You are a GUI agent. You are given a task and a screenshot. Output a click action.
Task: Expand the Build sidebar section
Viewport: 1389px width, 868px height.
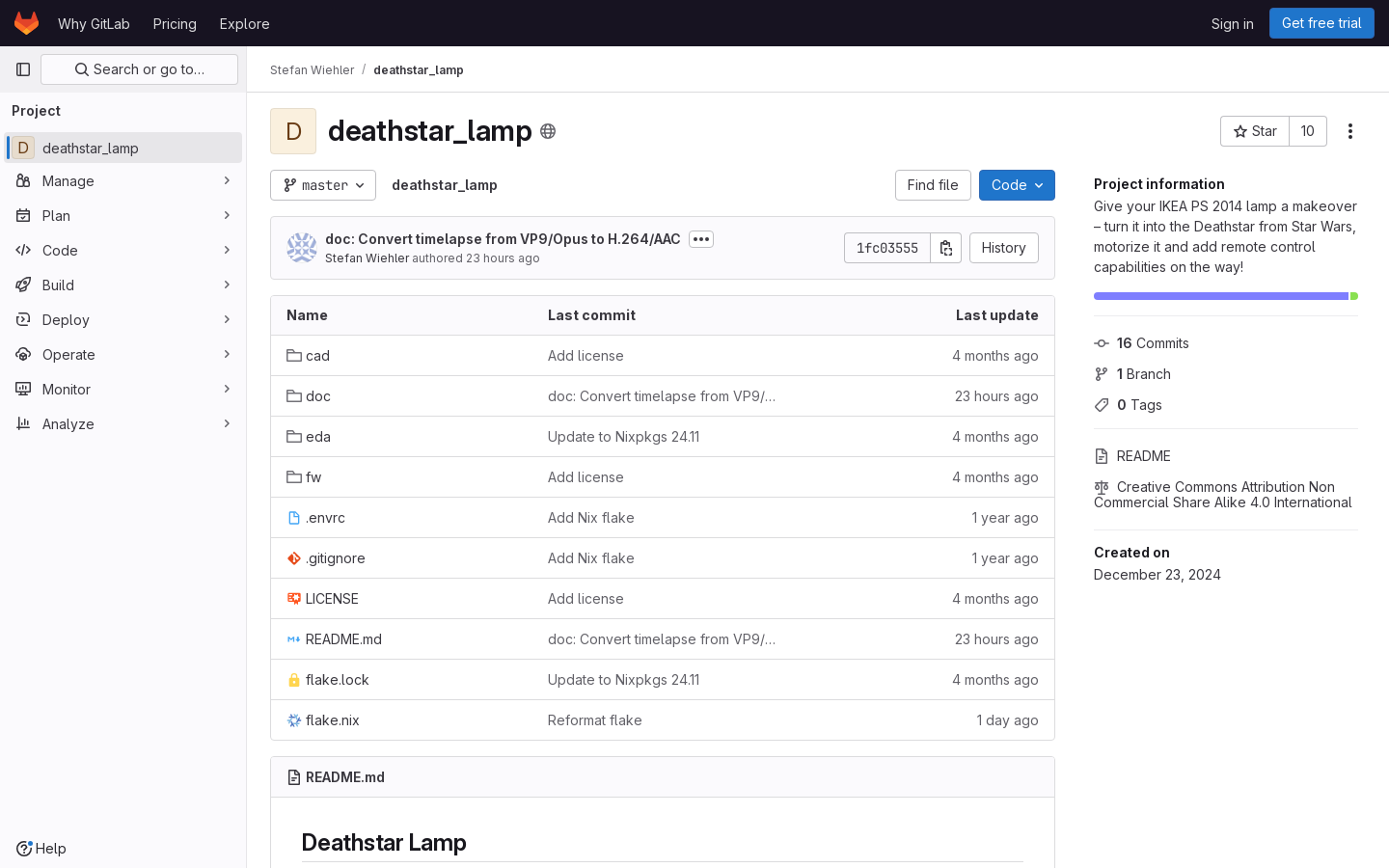(x=123, y=285)
